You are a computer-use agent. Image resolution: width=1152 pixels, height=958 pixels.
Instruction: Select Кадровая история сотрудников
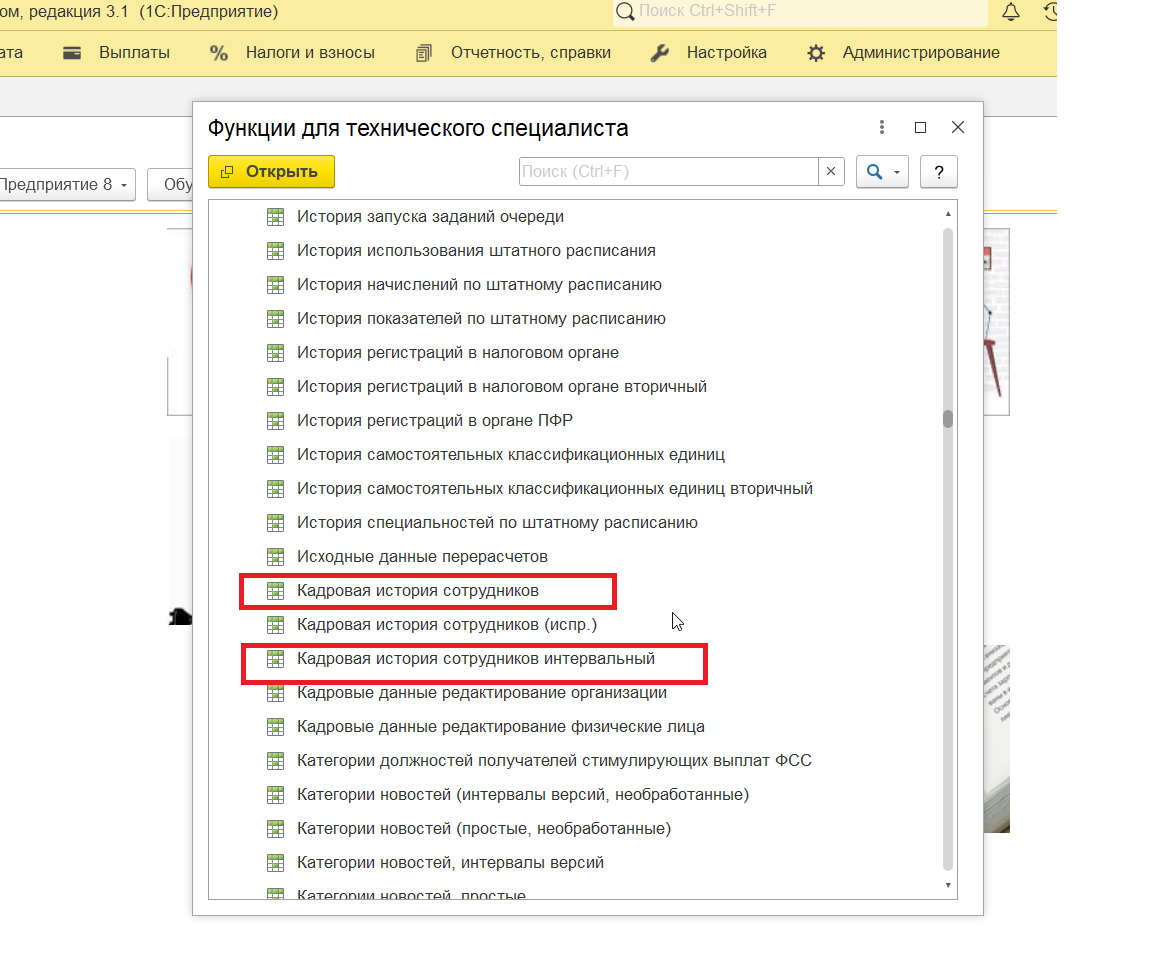coord(417,591)
